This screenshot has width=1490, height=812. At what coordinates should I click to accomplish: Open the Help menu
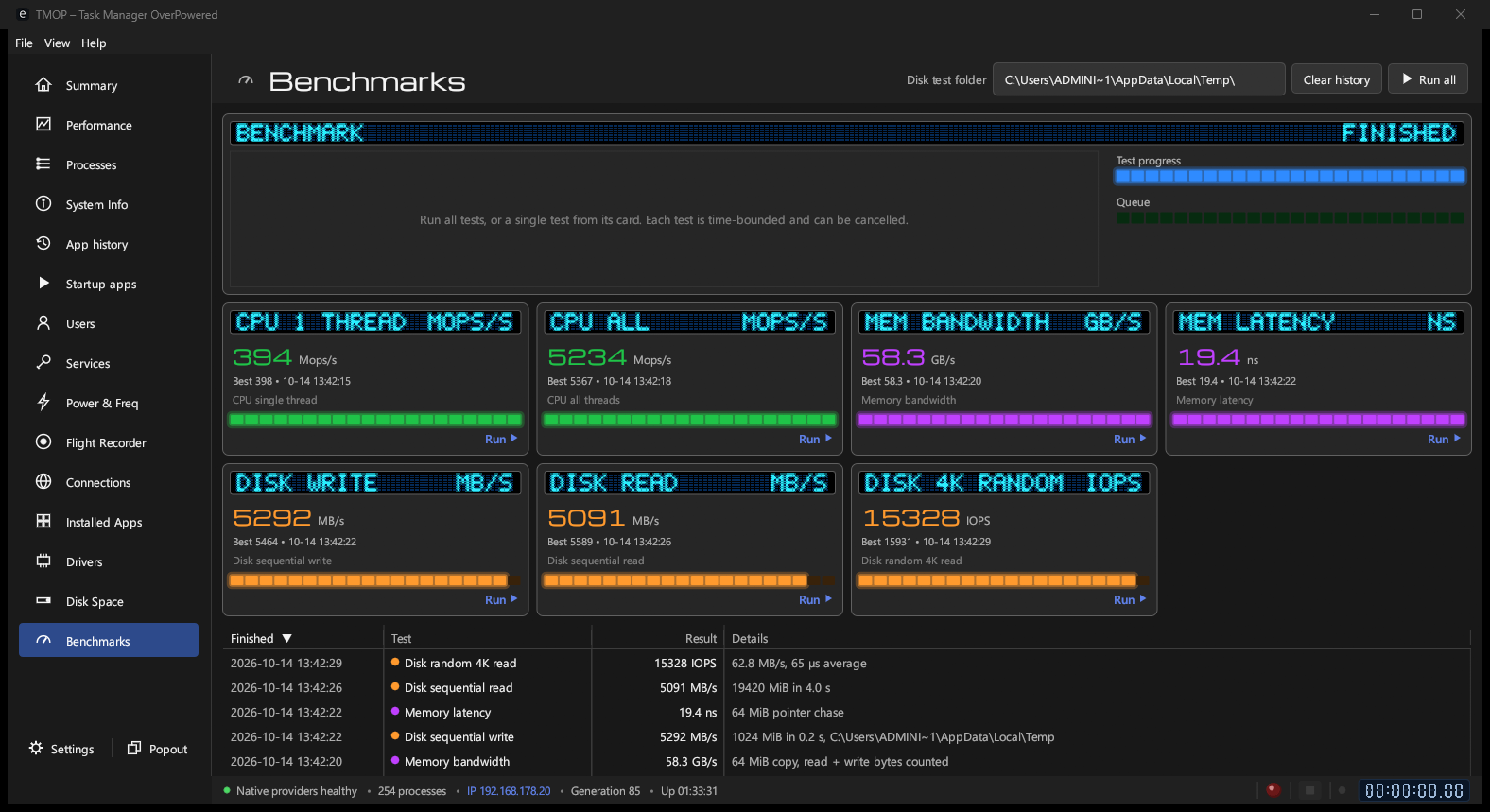tap(94, 43)
